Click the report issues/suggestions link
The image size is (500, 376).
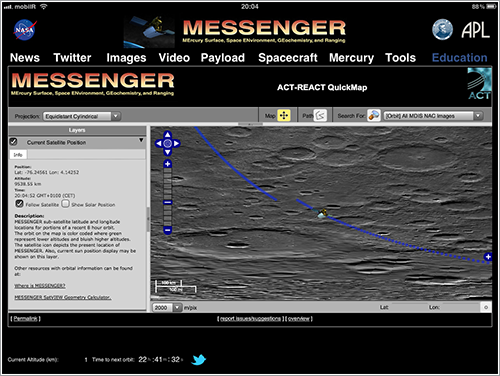pos(251,319)
